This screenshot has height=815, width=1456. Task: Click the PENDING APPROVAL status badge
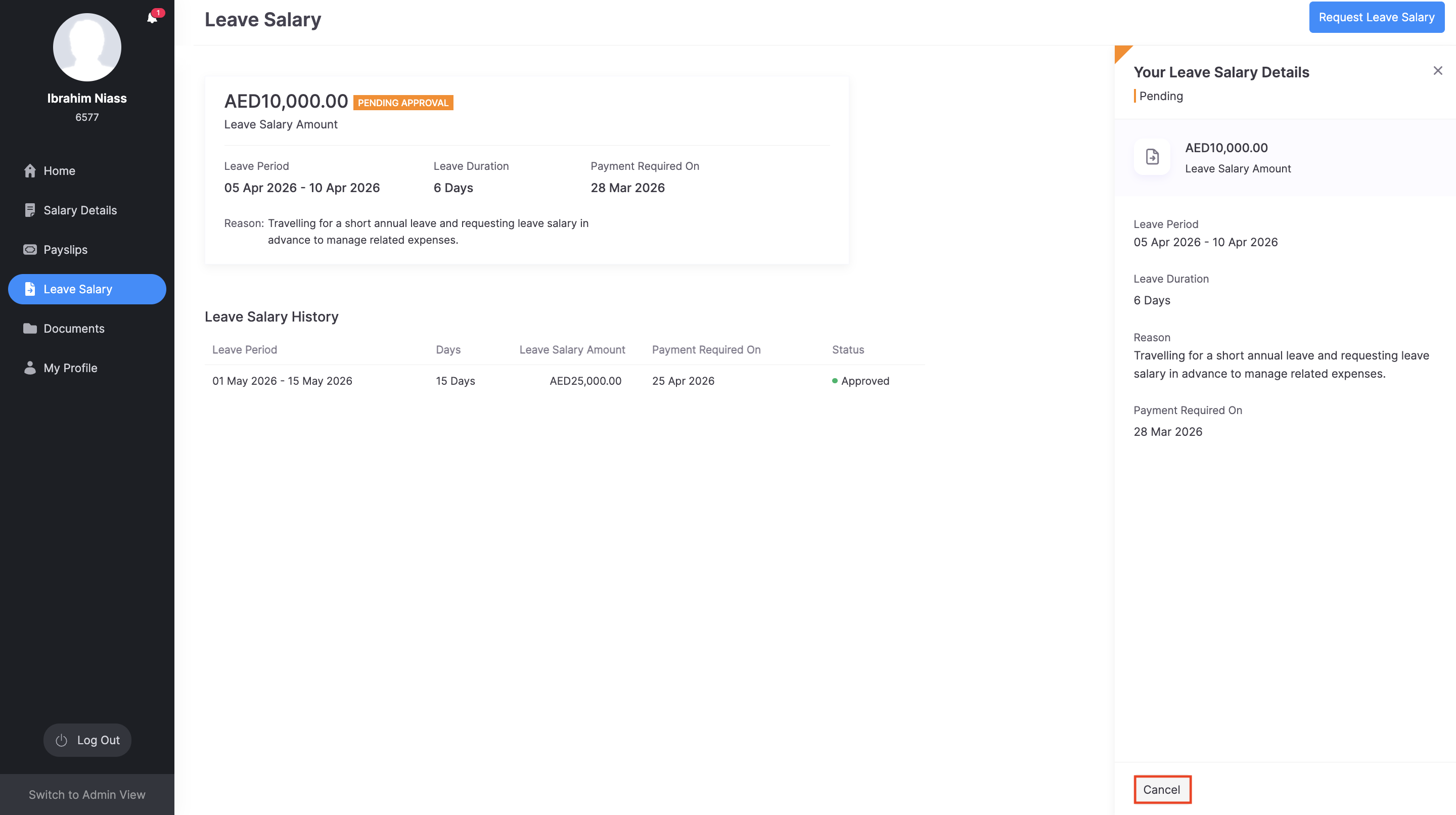(402, 103)
